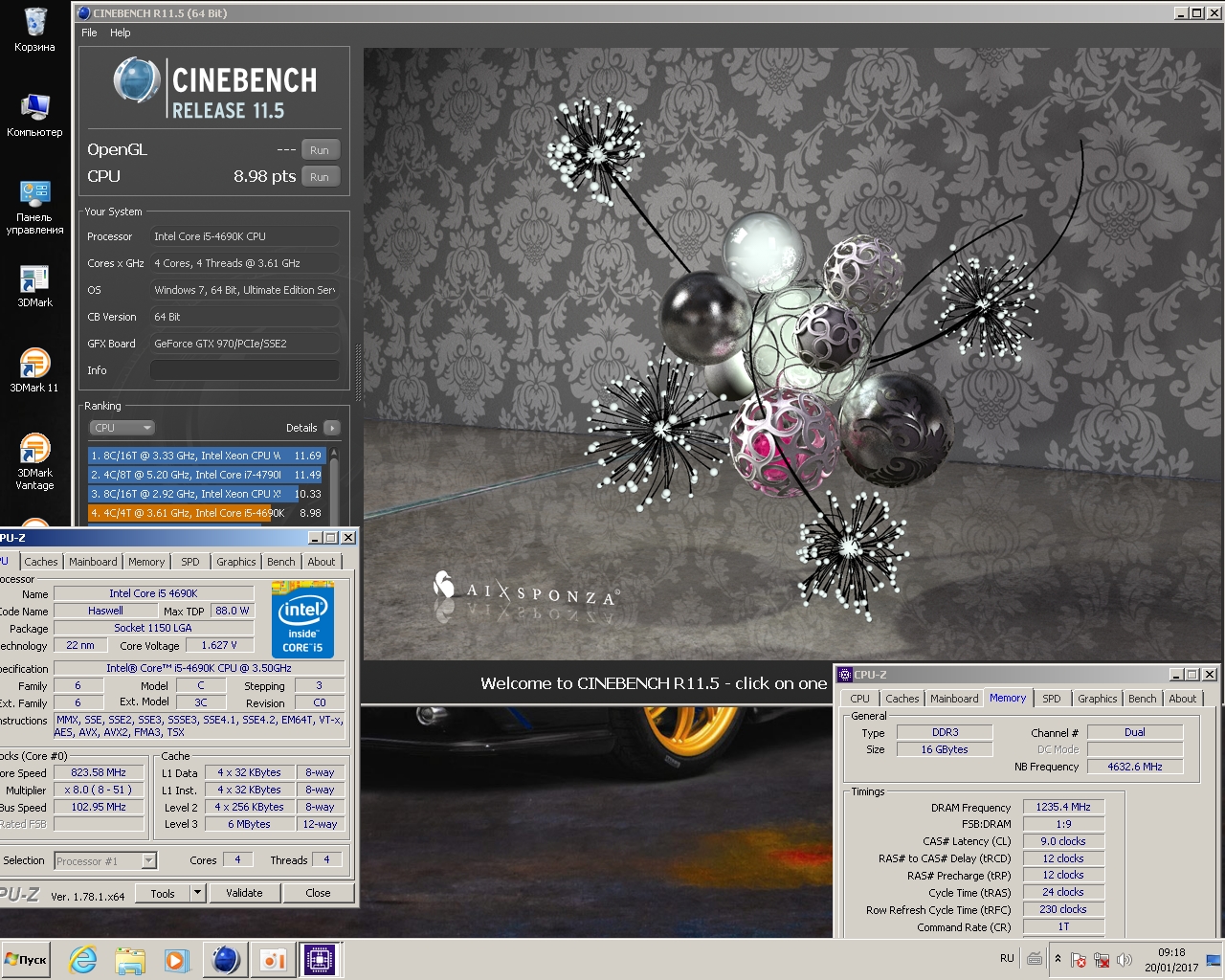Switch to Bench tab in left CPU-Z
1225x980 pixels.
tap(281, 562)
